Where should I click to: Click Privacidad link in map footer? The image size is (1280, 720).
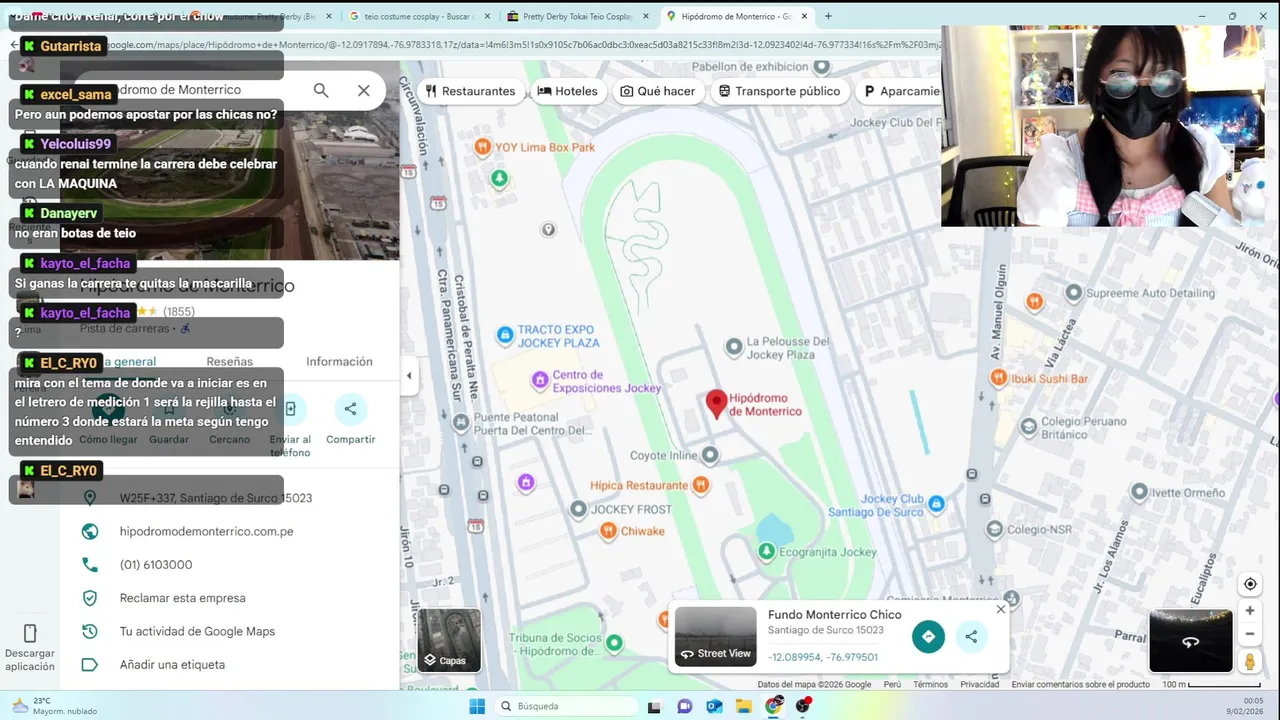point(980,685)
